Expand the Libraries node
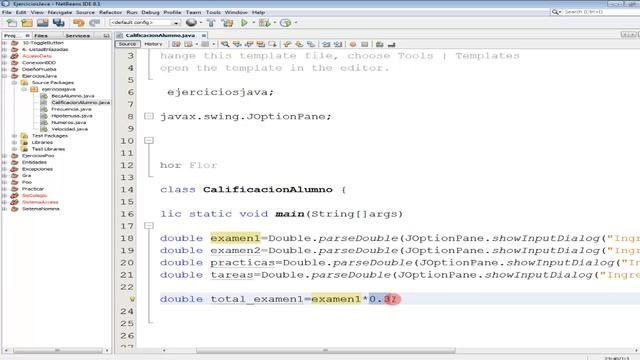The width and height of the screenshot is (640, 360). (15, 142)
